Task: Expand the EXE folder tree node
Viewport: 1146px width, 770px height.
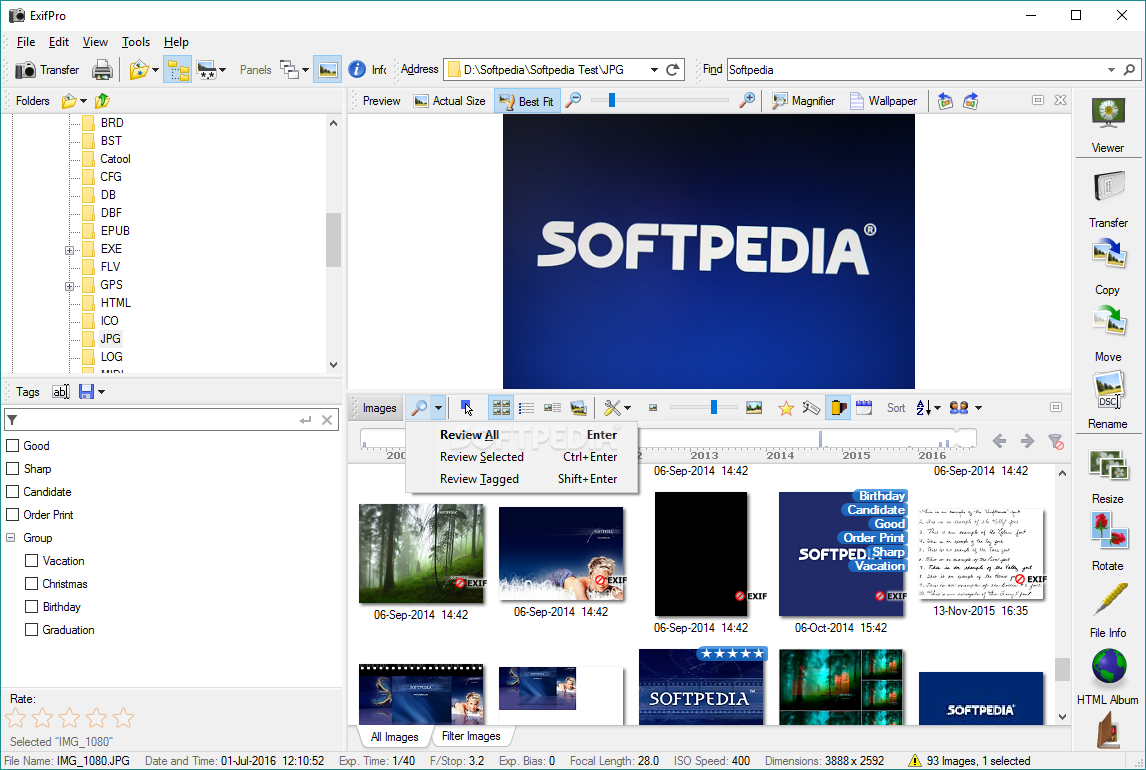Action: (x=69, y=250)
